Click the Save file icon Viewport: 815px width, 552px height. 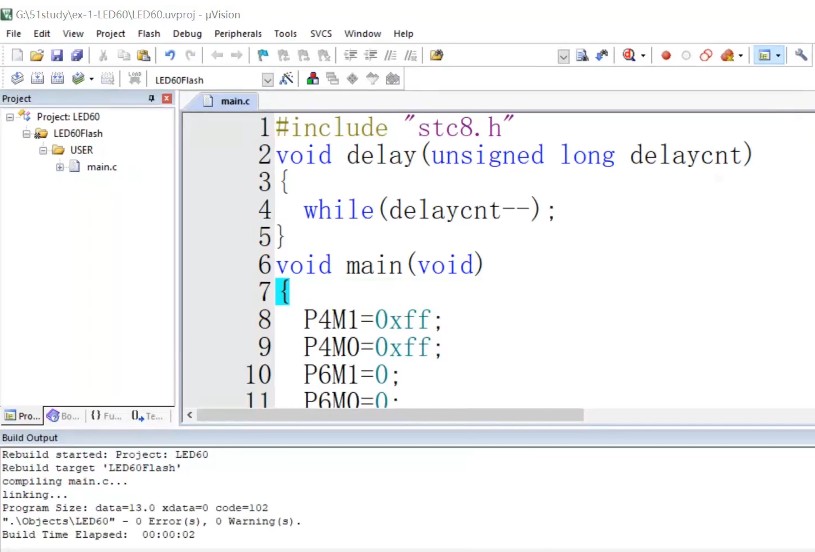(x=57, y=56)
